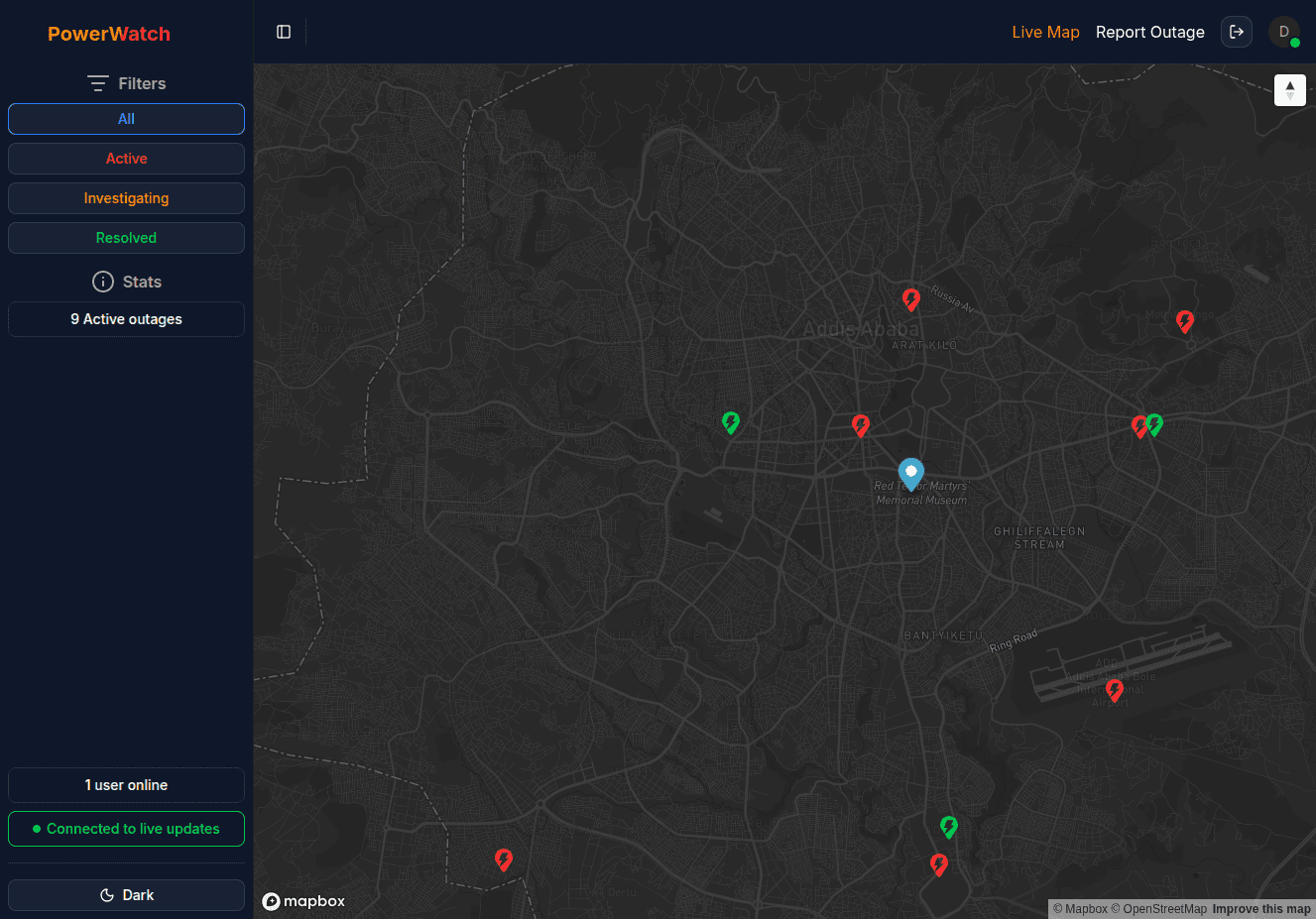The image size is (1316, 919).
Task: Click the GHILIFFALEGN STREAM map label
Action: pos(1039,537)
